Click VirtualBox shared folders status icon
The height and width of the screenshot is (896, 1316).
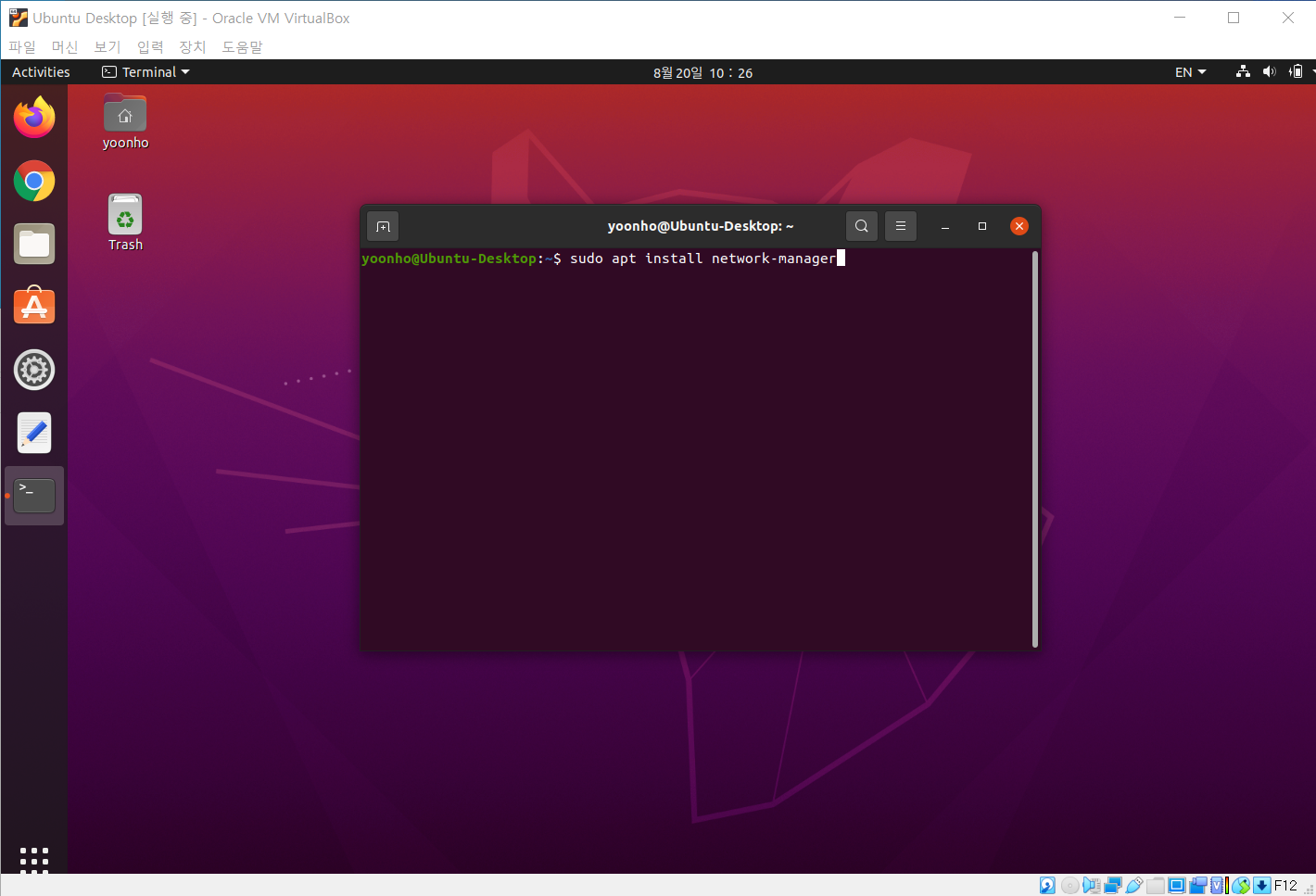coord(1156,885)
